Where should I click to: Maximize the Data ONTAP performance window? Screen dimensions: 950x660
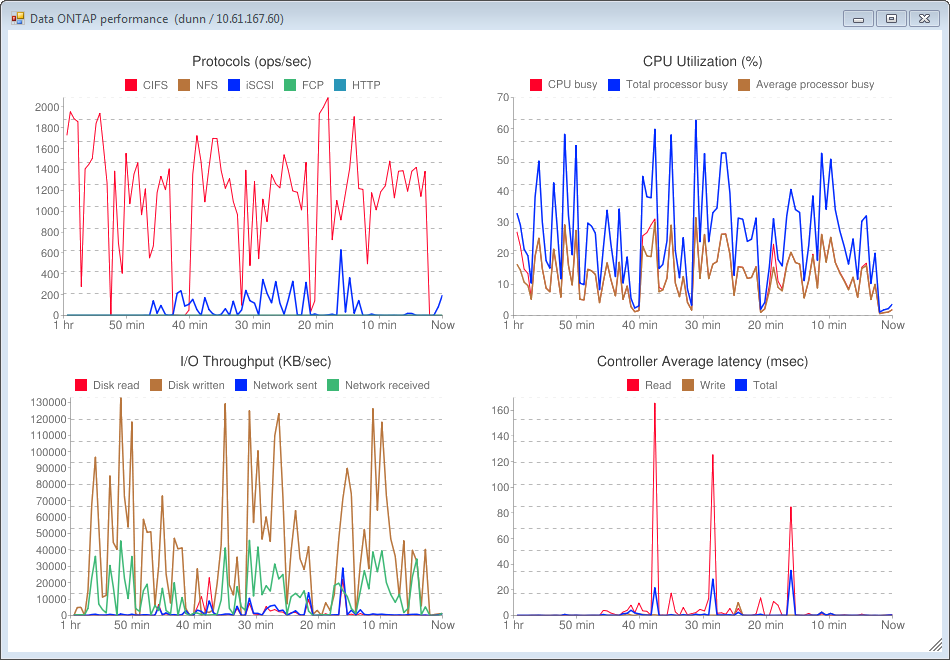(x=890, y=18)
